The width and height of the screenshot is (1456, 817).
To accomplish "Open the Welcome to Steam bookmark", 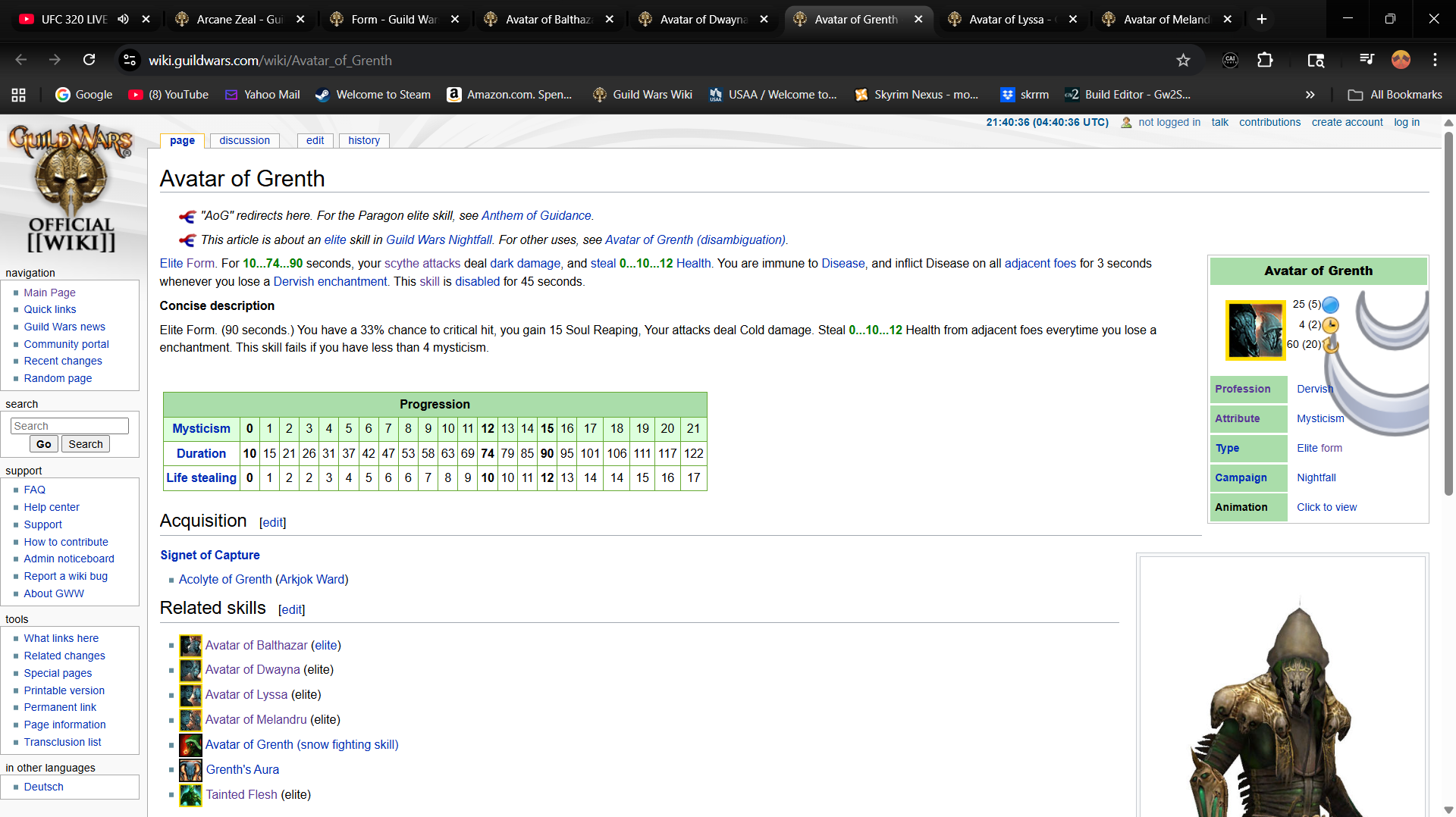I will (x=373, y=95).
